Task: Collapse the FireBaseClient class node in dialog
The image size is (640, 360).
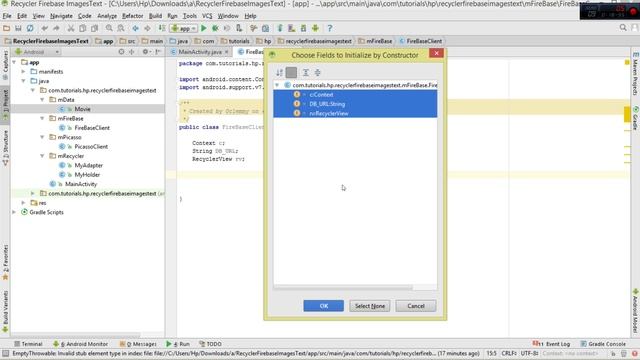Action: coord(277,85)
